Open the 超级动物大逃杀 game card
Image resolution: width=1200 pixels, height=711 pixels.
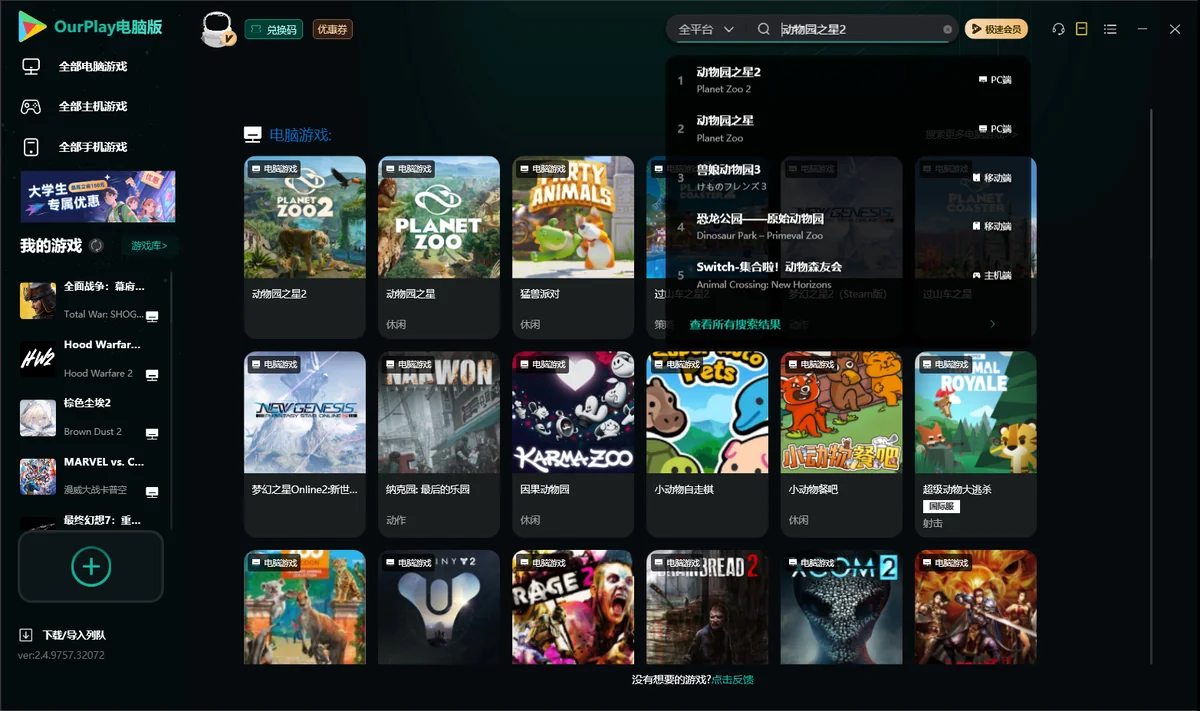coord(976,444)
